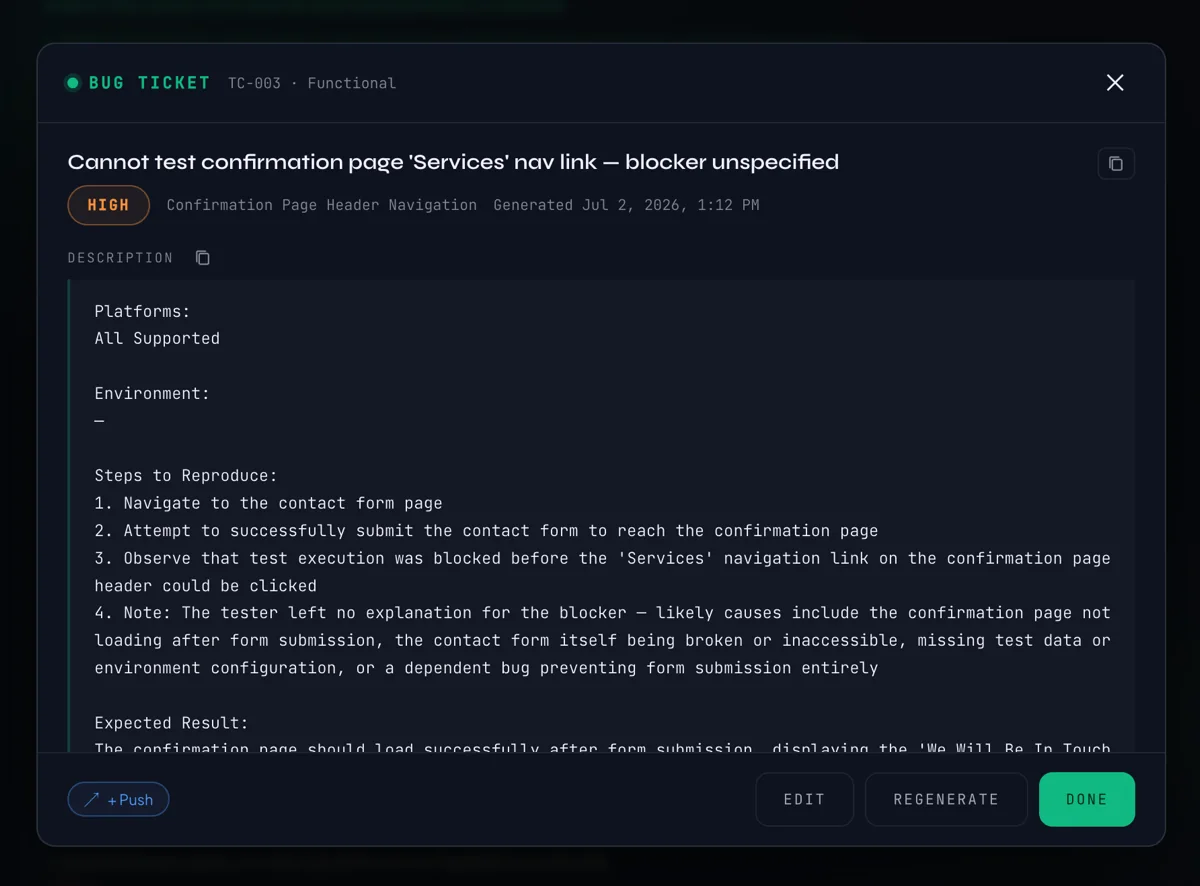
Task: Copy the description via icon beside DESCRIPTION
Action: tap(203, 258)
